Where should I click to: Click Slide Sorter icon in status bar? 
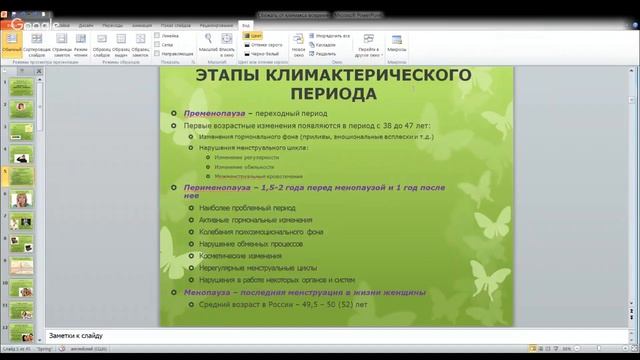540,349
